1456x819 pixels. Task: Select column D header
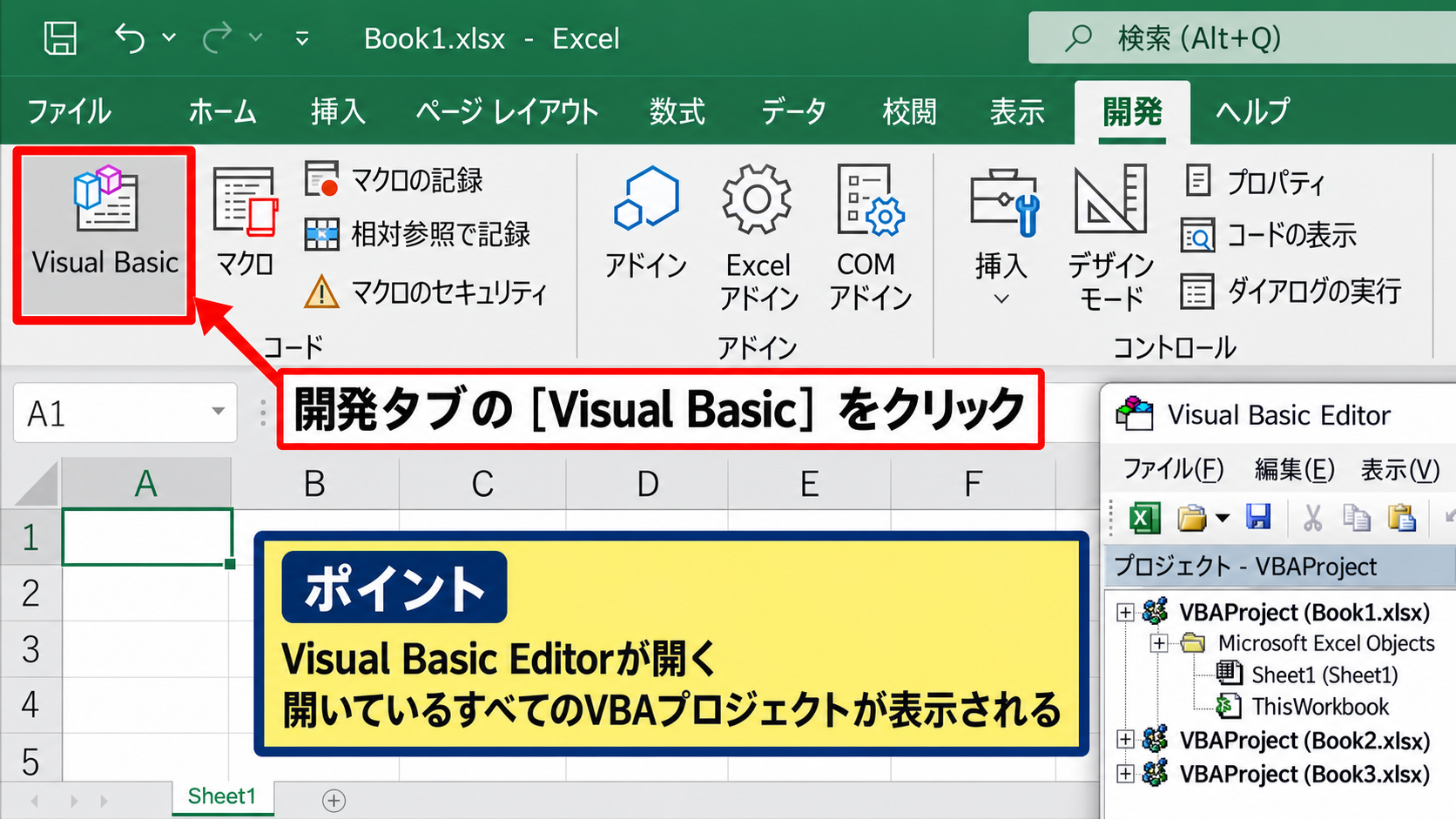[x=647, y=484]
